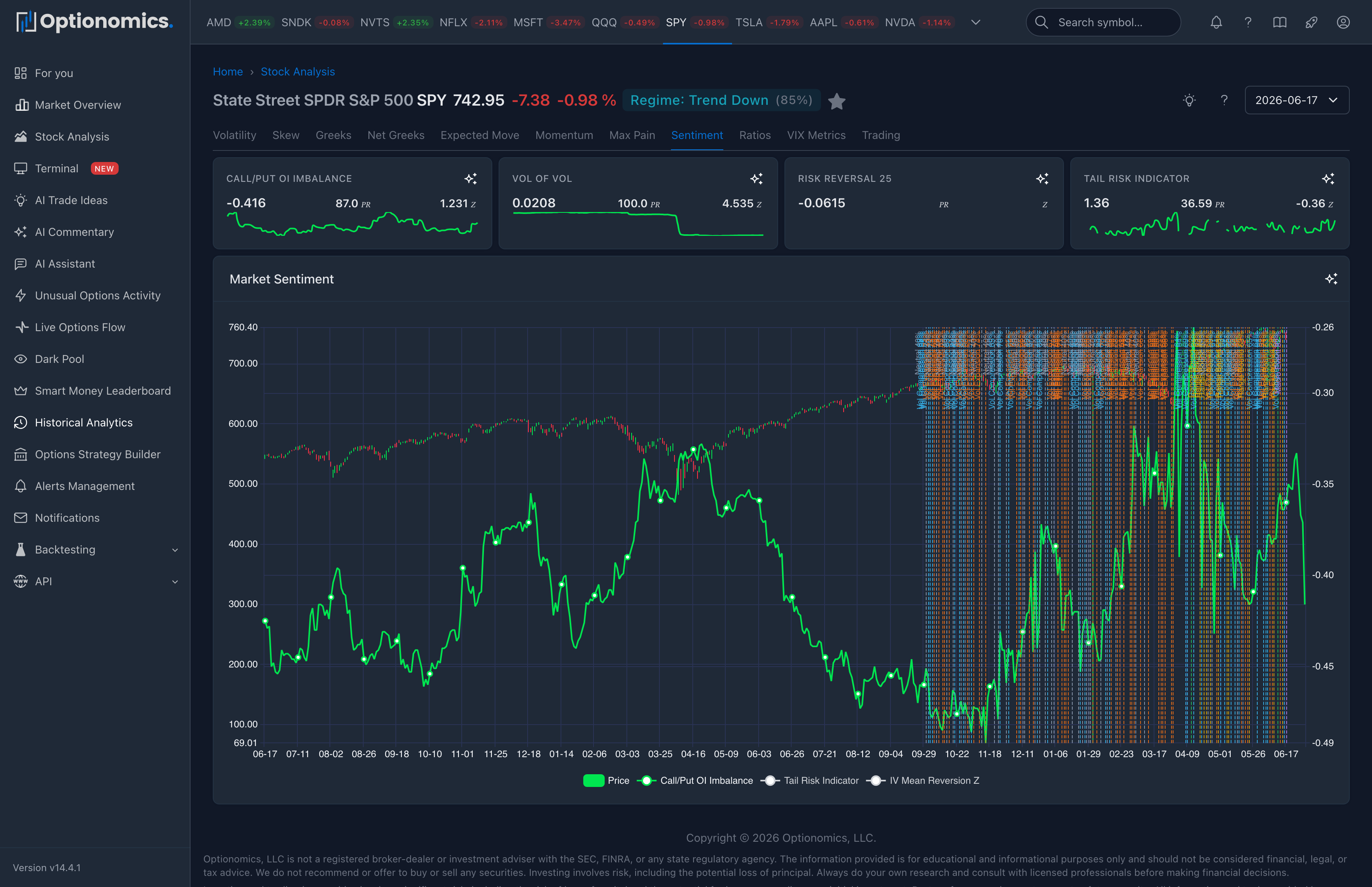1372x887 pixels.
Task: Open AI sparkle on Risk Reversal 25 card
Action: point(1042,179)
